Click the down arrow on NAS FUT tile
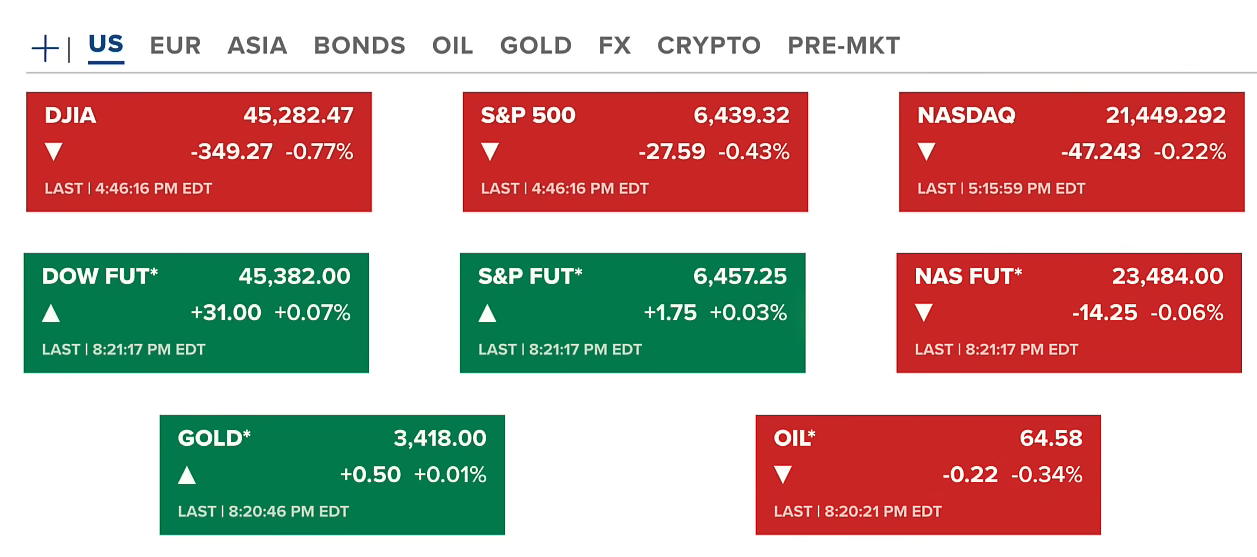This screenshot has height=557, width=1257. (924, 313)
